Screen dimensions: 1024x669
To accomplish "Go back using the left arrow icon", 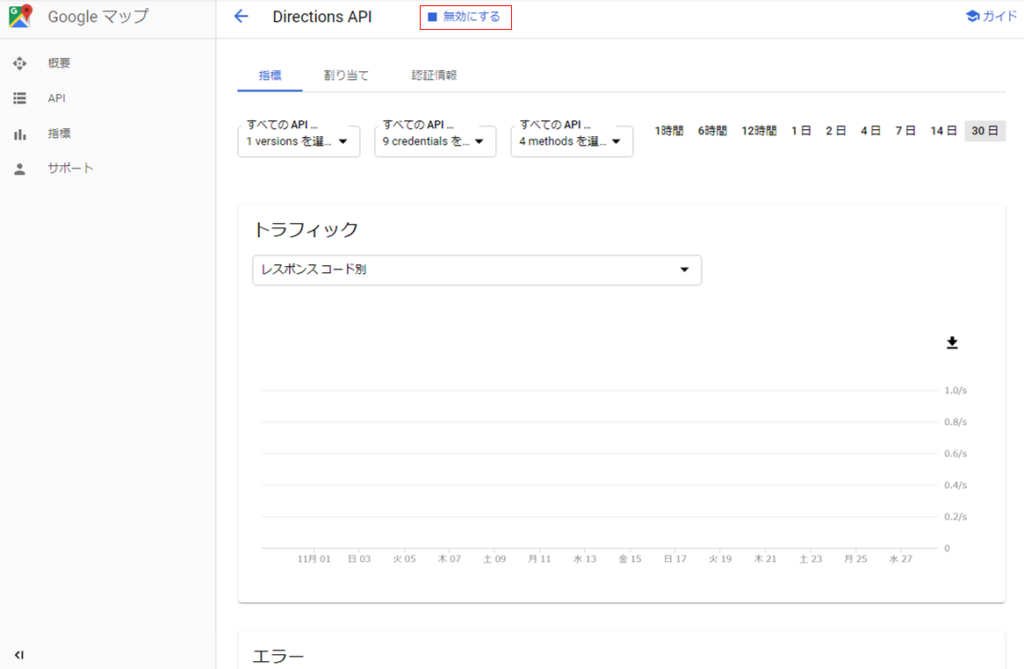I will coord(241,16).
